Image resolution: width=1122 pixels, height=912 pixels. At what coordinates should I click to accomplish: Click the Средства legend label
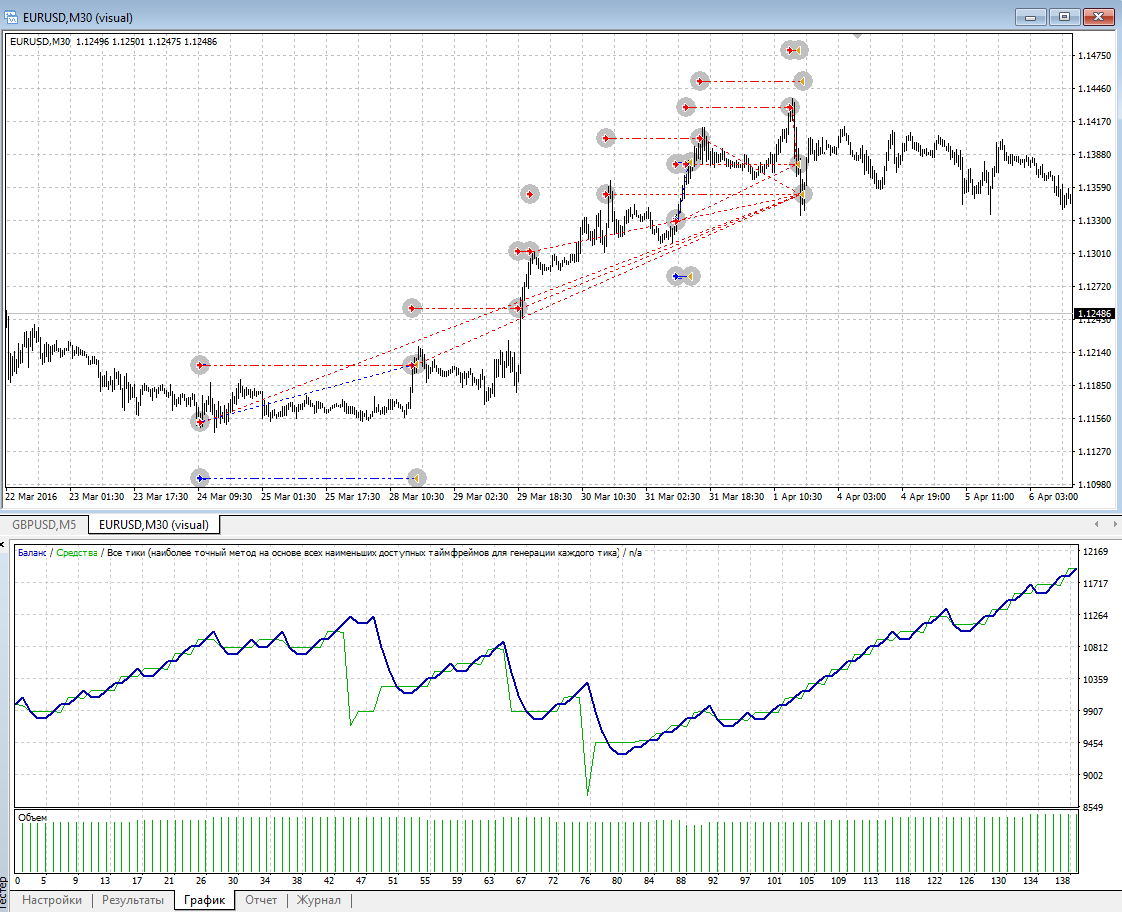pos(77,552)
